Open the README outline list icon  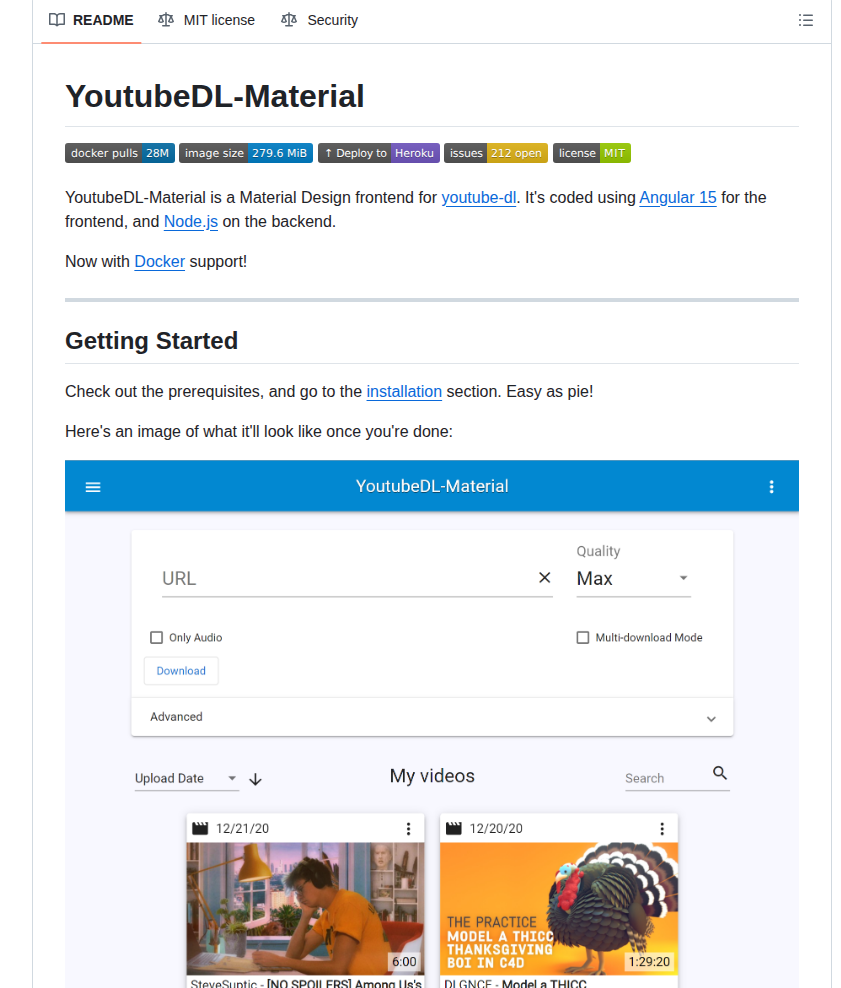click(805, 20)
